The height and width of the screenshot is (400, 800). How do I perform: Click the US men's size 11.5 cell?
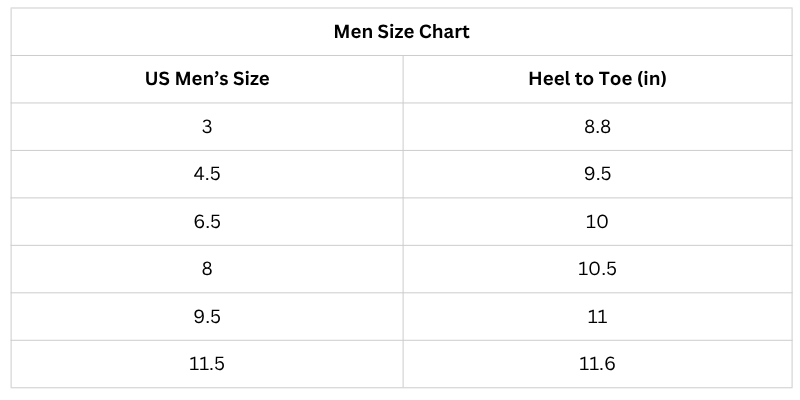[x=207, y=364]
